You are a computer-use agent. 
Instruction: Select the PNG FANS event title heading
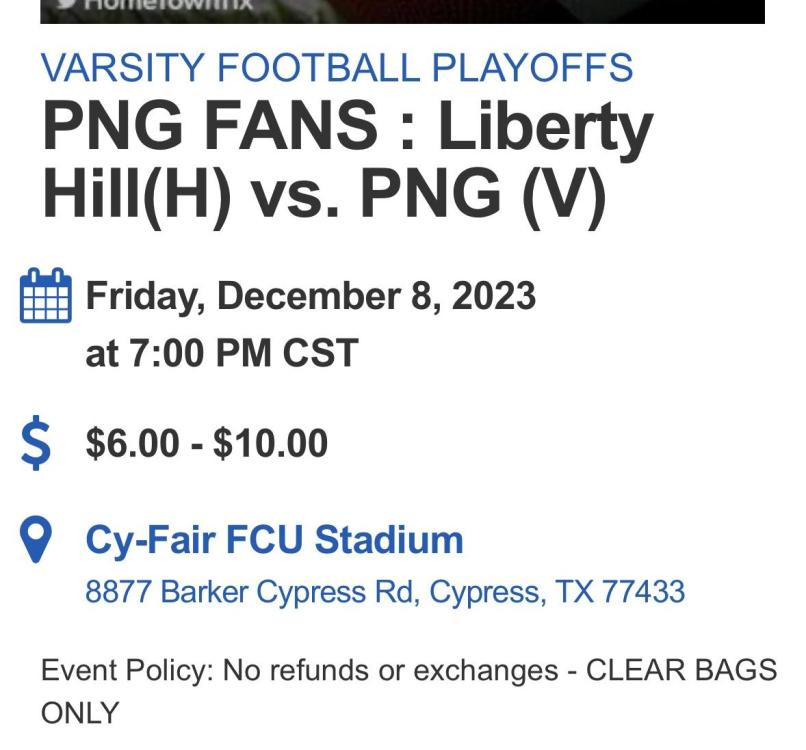point(347,160)
